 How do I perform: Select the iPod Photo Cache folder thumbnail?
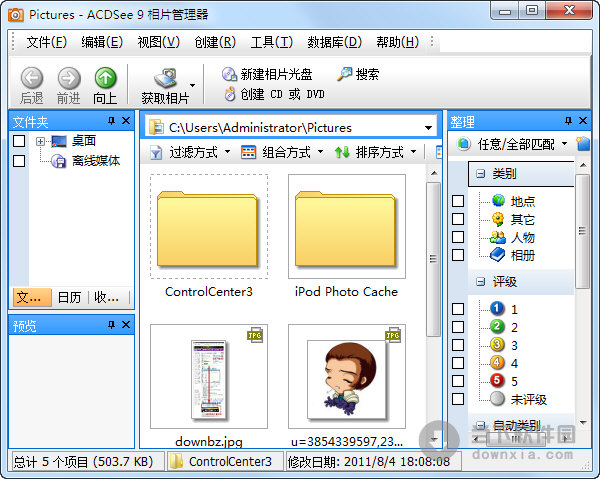(347, 226)
